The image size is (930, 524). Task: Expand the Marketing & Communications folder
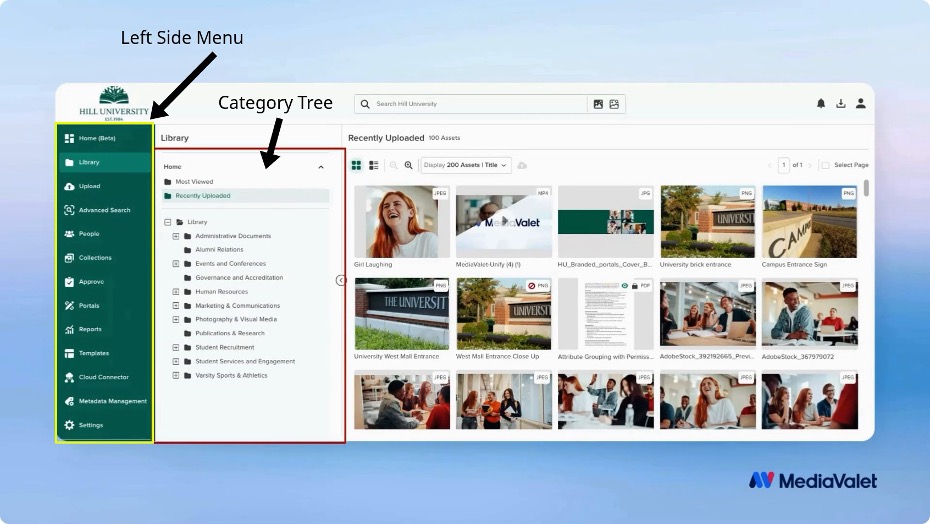[176, 306]
